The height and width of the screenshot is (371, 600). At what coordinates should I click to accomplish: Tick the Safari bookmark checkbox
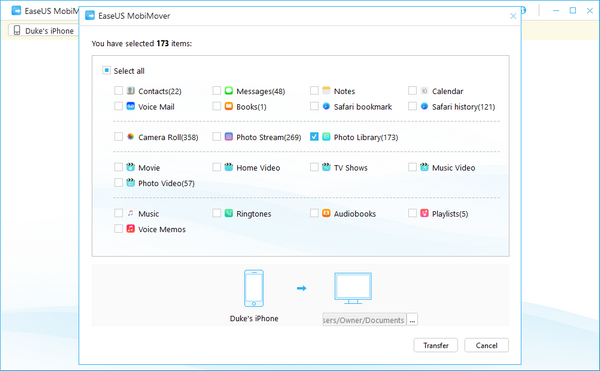(314, 106)
